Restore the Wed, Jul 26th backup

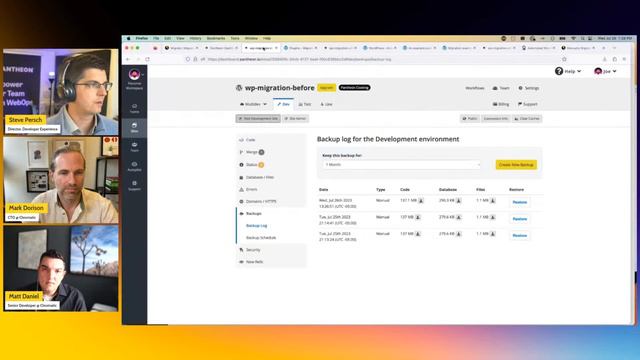[x=520, y=202]
